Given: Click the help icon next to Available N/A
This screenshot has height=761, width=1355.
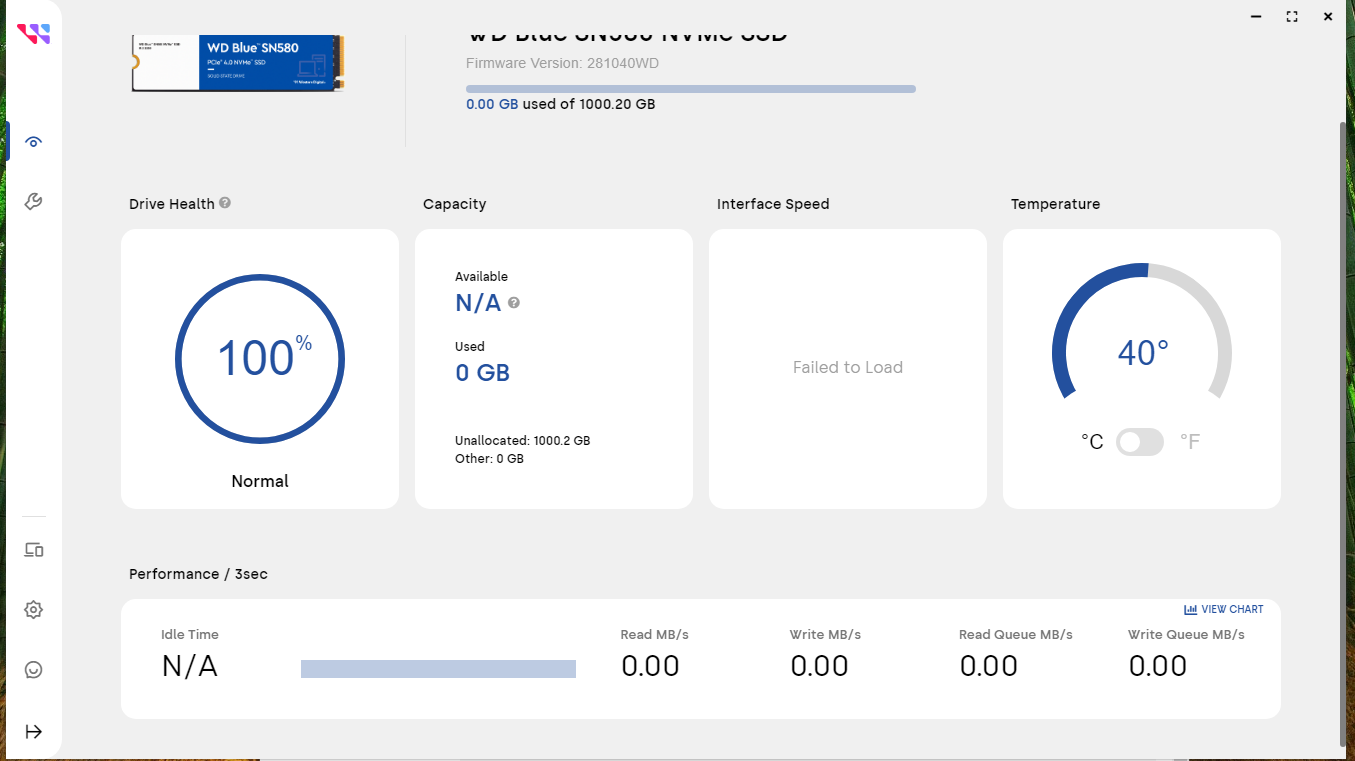Looking at the screenshot, I should 514,302.
